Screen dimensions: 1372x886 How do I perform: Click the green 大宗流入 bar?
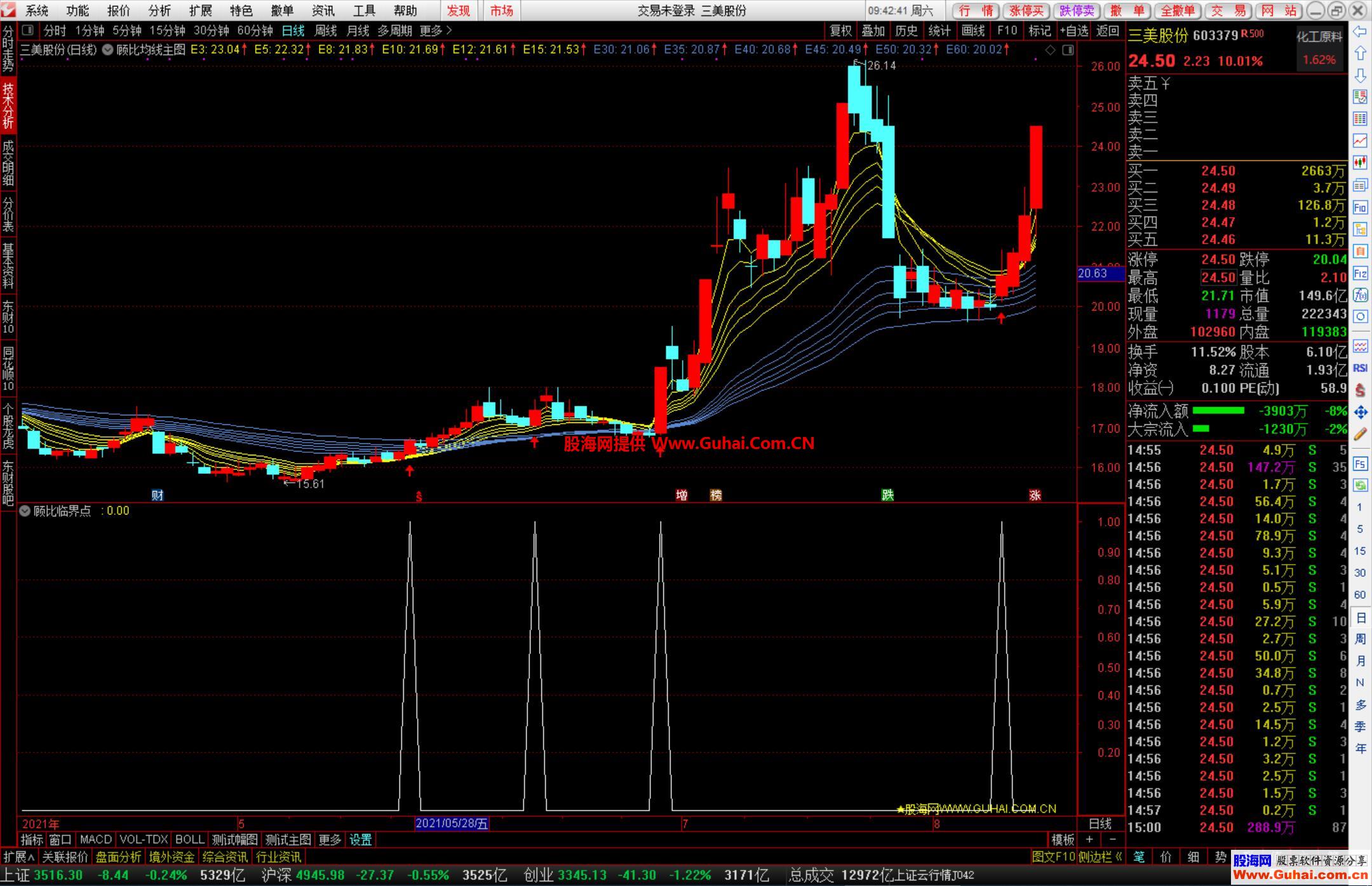point(1200,429)
